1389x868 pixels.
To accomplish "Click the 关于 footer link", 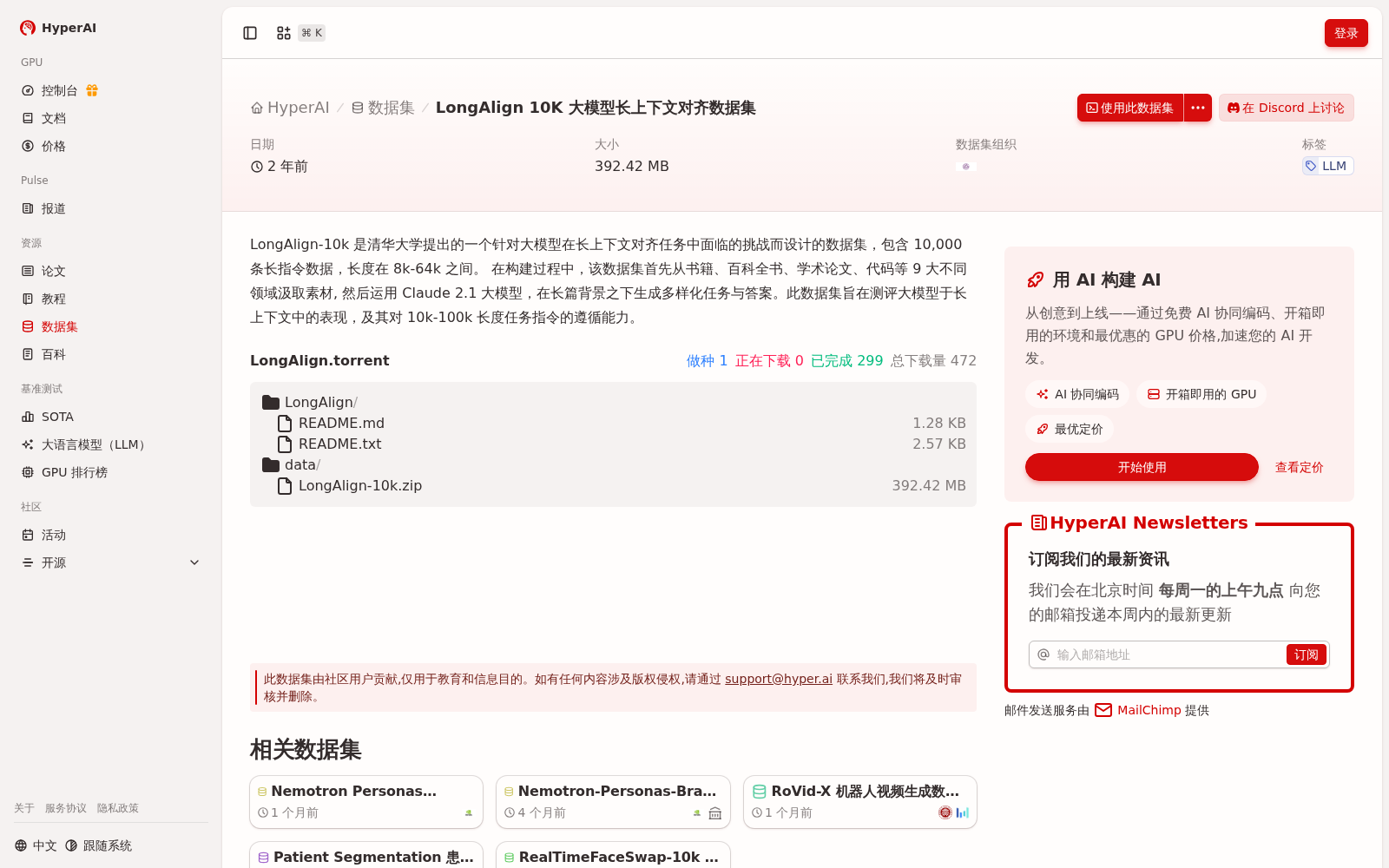I will pos(24,808).
